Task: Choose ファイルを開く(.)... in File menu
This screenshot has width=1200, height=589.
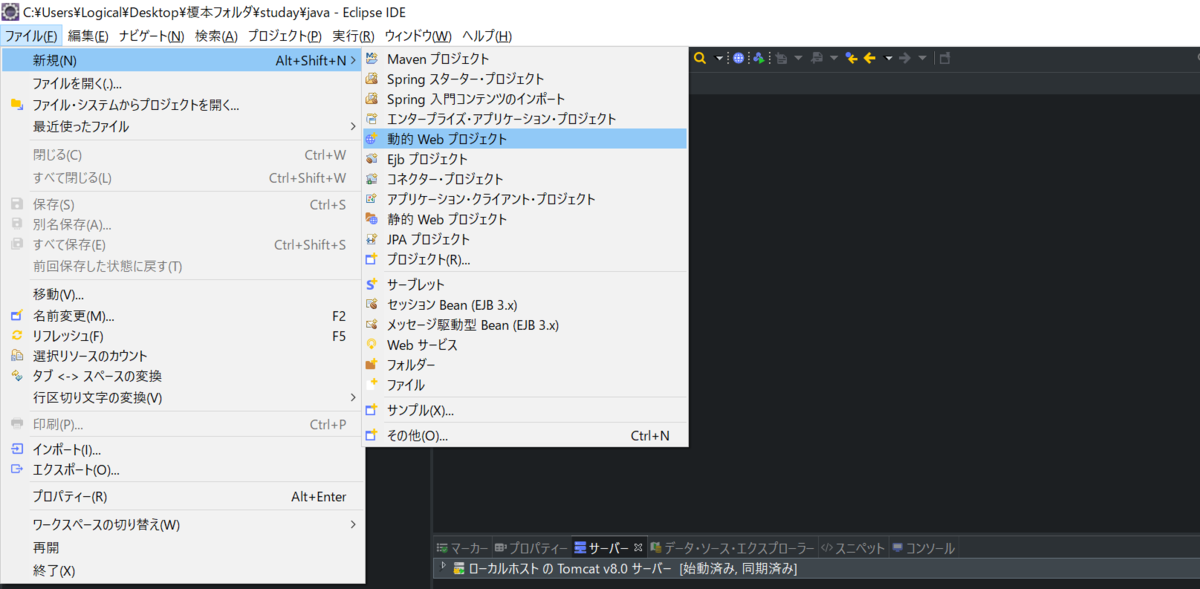Action: point(182,83)
